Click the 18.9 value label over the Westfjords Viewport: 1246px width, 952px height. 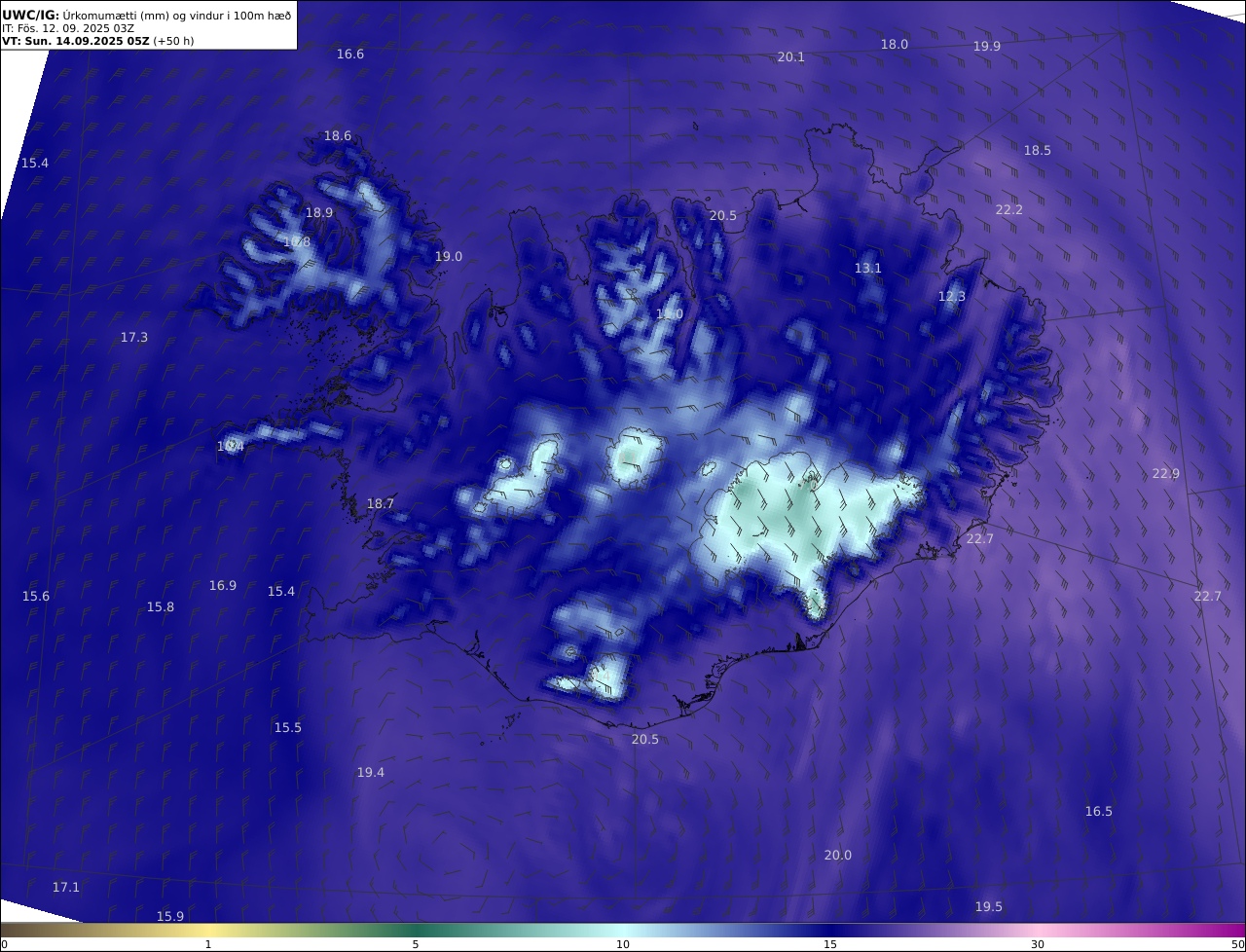pyautogui.click(x=319, y=213)
